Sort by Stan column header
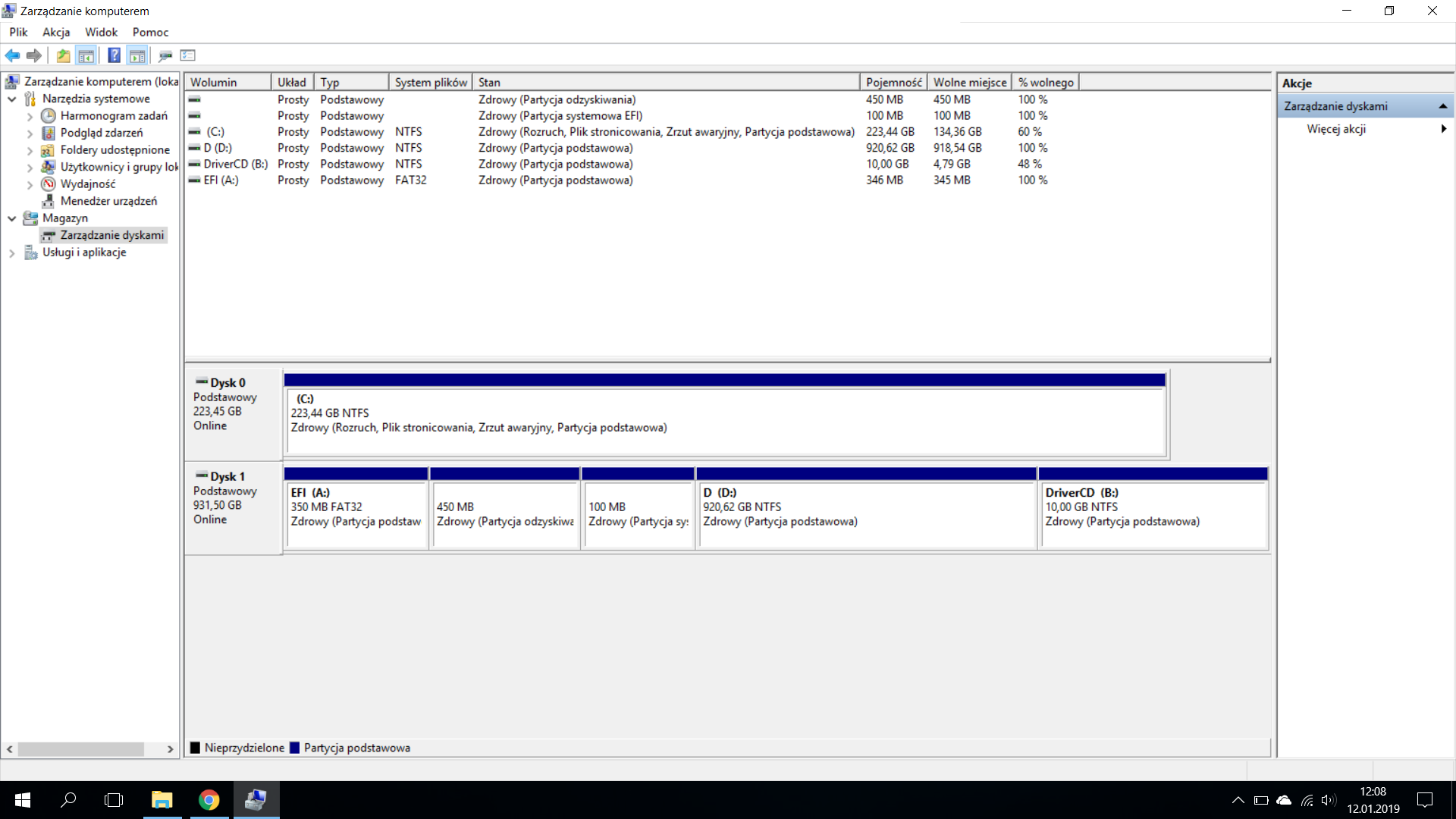The height and width of the screenshot is (819, 1456). tap(667, 82)
